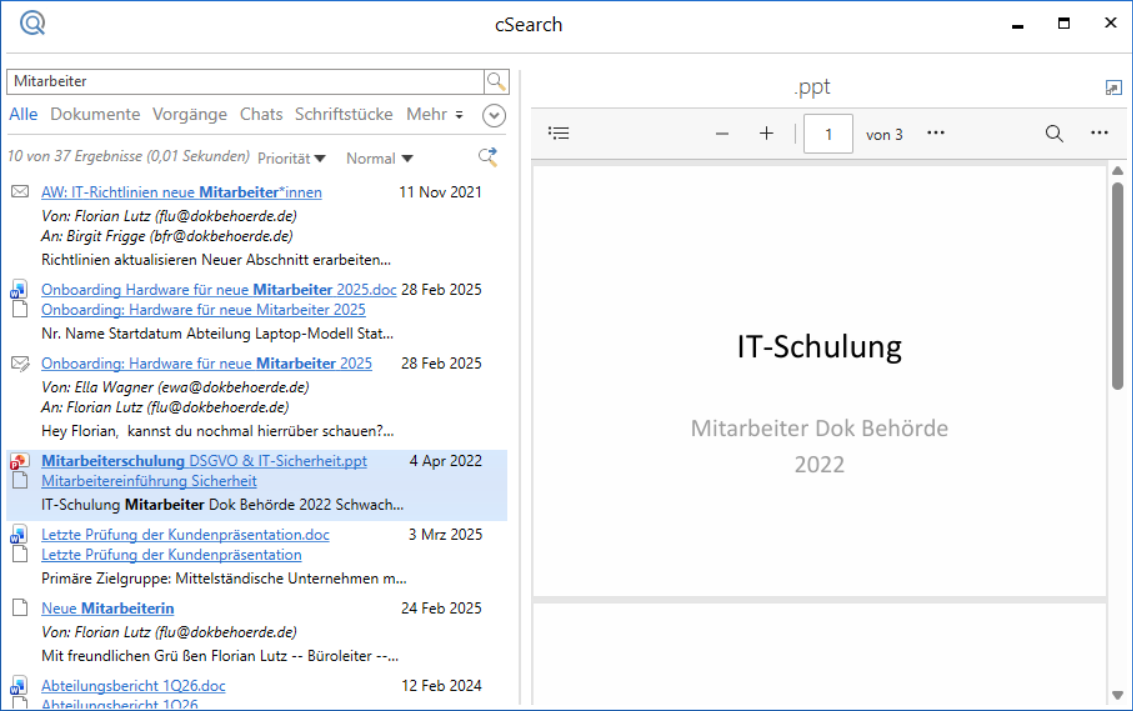
Task: Expand the Mehr tab menu
Action: pyautogui.click(x=434, y=114)
